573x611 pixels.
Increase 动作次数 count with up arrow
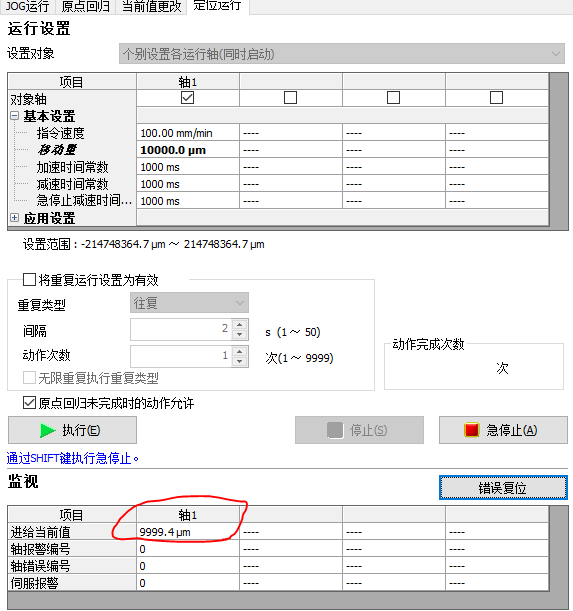(240, 351)
